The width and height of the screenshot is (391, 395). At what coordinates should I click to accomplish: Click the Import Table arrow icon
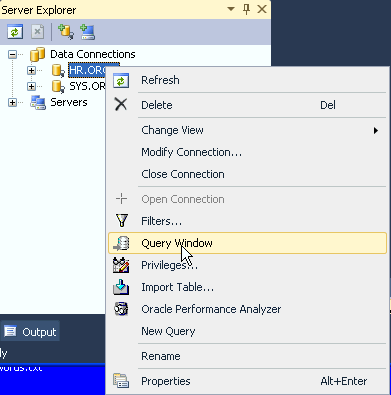tap(121, 287)
